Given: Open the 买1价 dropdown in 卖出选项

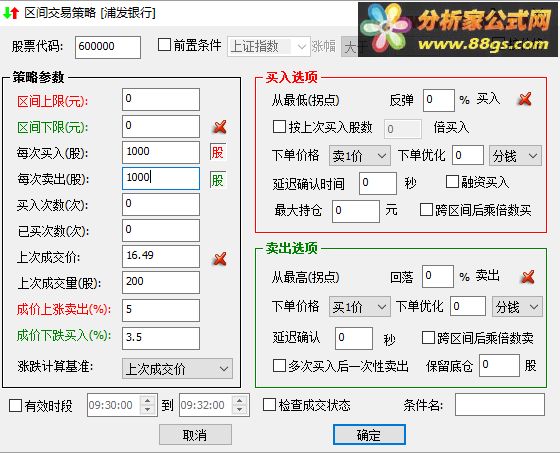Looking at the screenshot, I should pyautogui.click(x=359, y=307).
